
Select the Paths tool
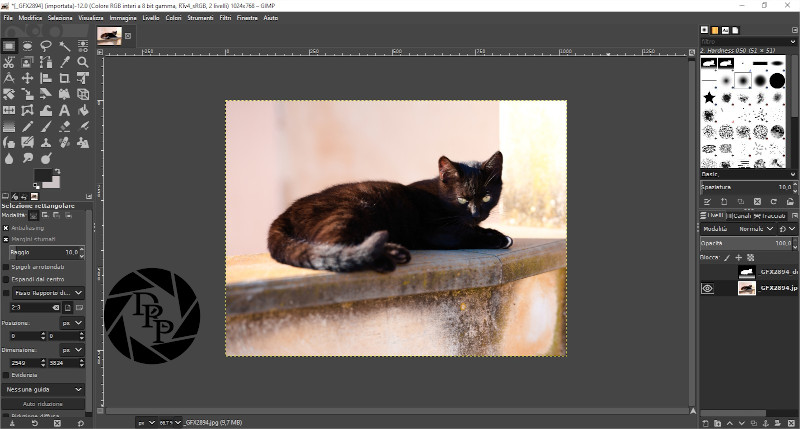(46, 62)
